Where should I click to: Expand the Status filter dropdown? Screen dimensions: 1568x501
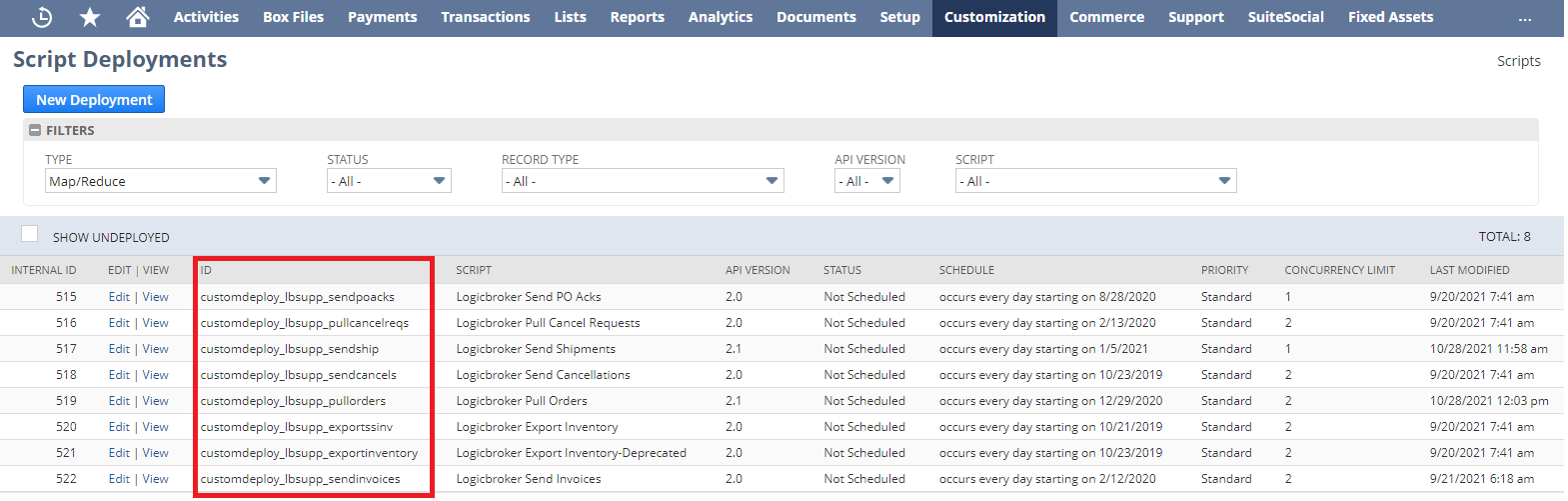point(389,181)
